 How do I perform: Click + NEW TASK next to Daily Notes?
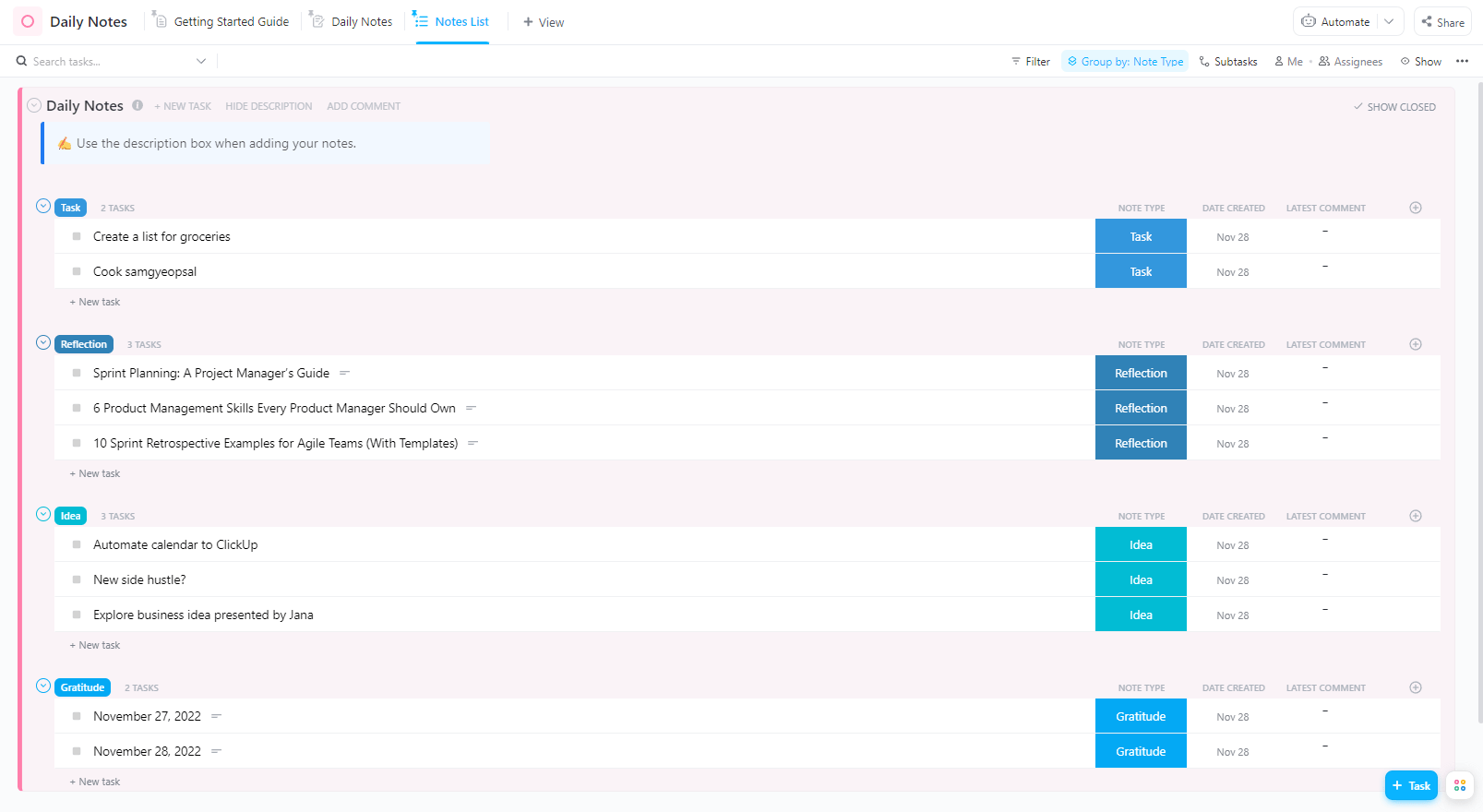(183, 106)
